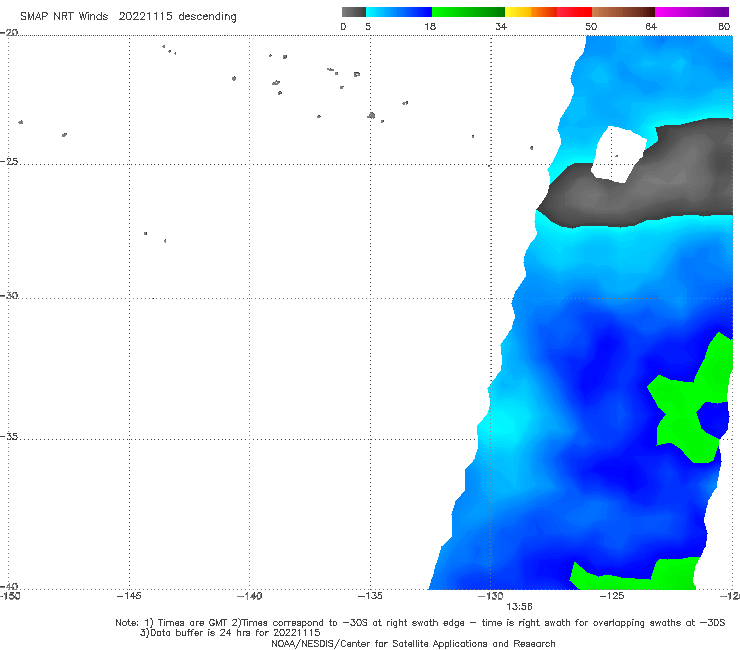The height and width of the screenshot is (650, 740).
Task: Click the brown segment of the color bar
Action: (623, 12)
